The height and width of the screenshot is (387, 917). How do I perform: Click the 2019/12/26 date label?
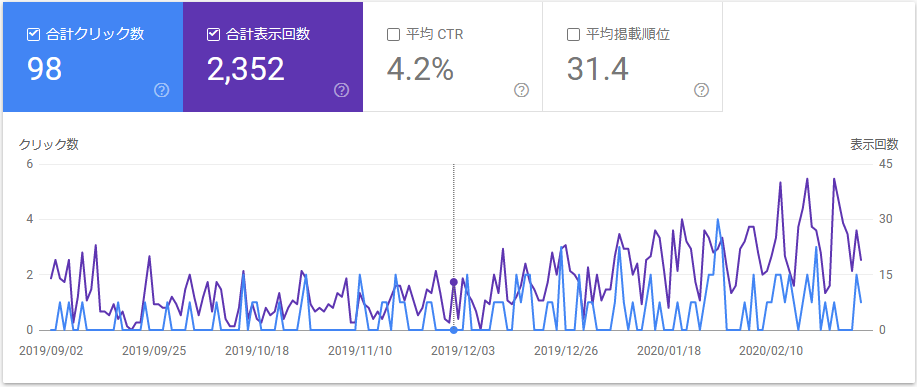coord(566,351)
